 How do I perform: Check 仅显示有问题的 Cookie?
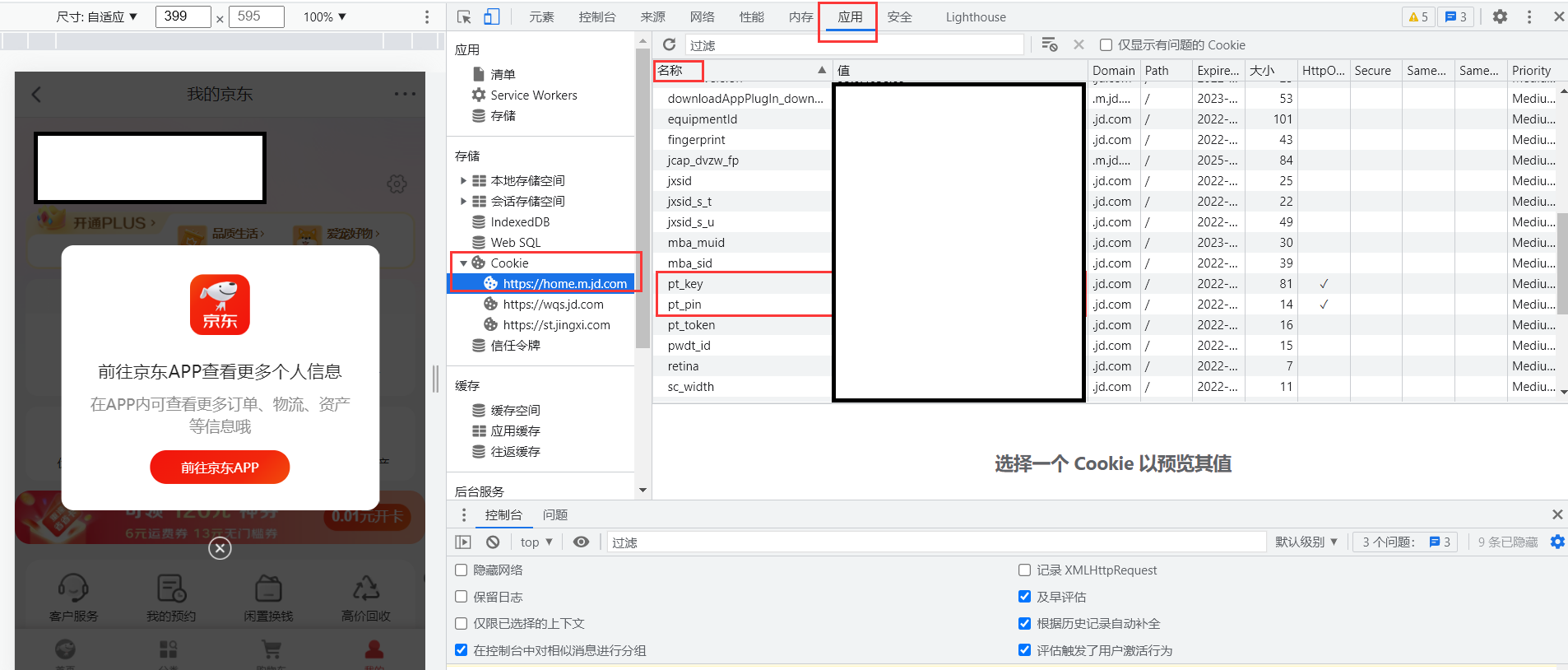[x=1106, y=44]
